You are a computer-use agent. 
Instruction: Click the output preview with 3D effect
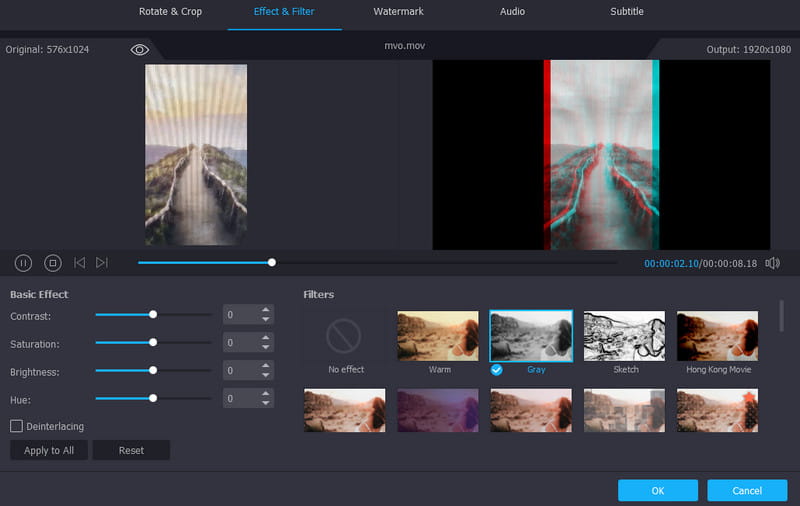[602, 155]
